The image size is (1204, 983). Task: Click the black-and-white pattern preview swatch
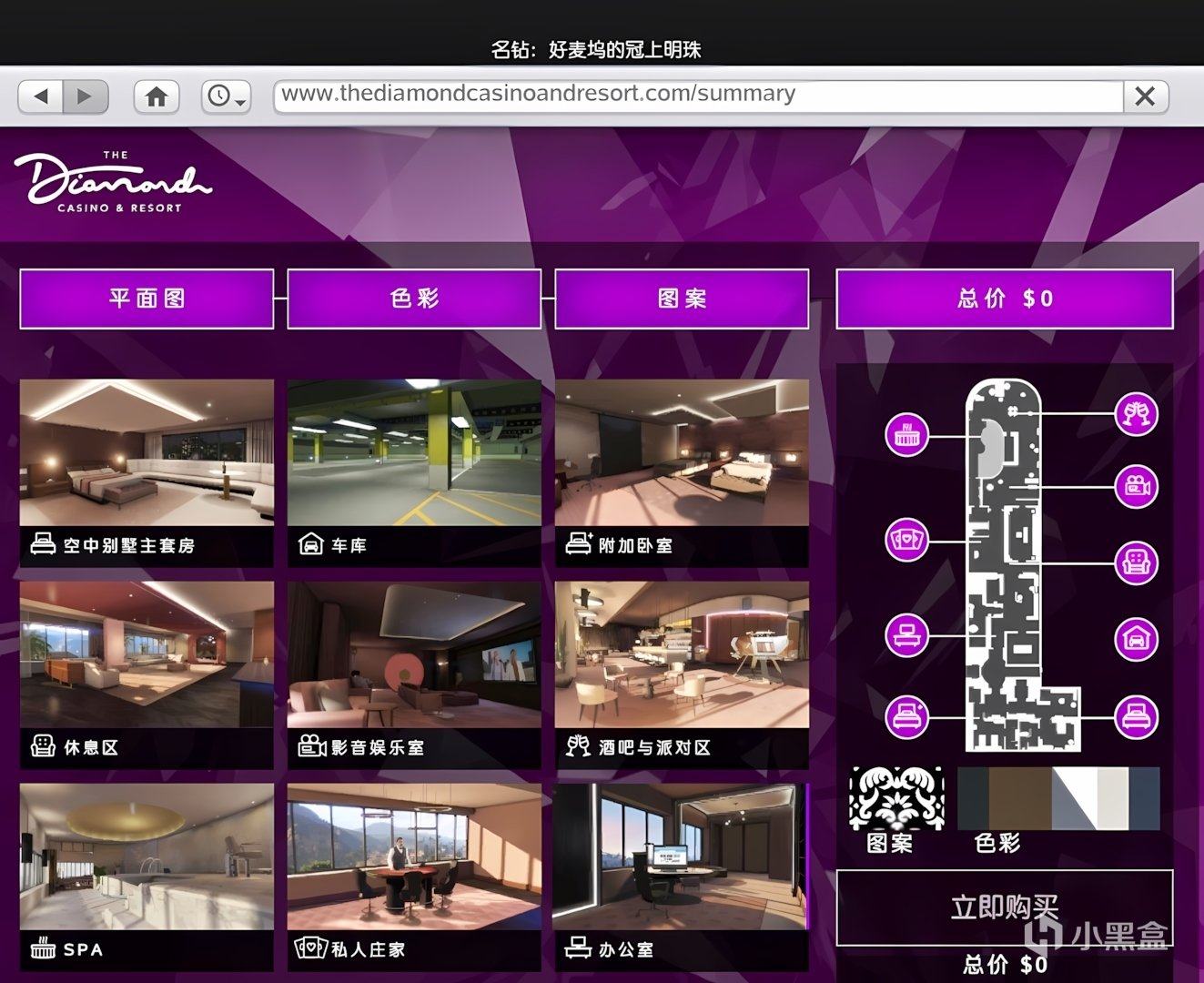click(896, 797)
